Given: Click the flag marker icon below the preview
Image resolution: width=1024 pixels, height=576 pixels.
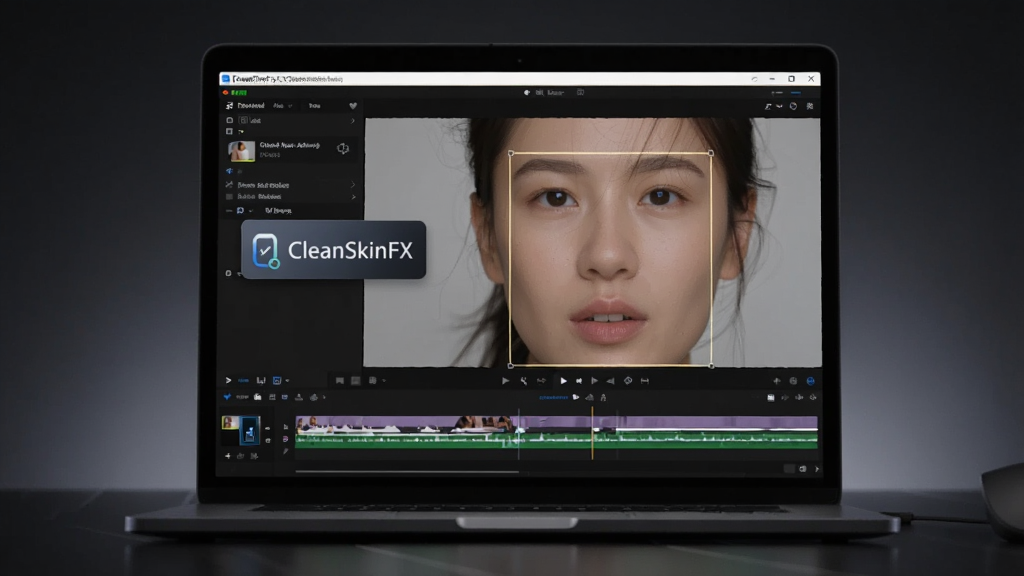Looking at the screenshot, I should tap(340, 381).
